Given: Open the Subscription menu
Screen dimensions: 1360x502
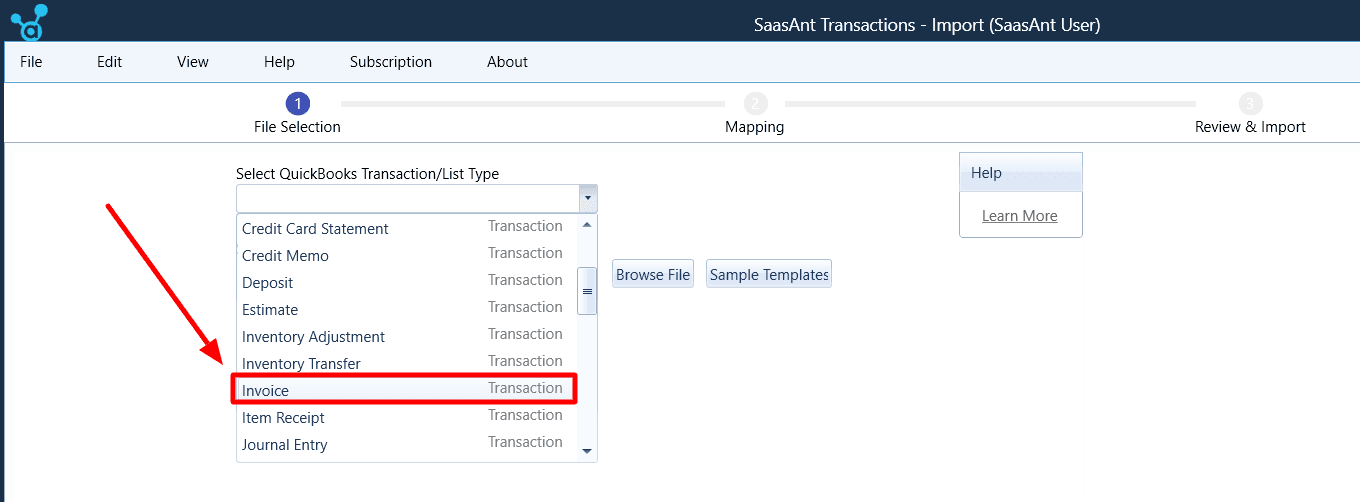Looking at the screenshot, I should tap(391, 61).
